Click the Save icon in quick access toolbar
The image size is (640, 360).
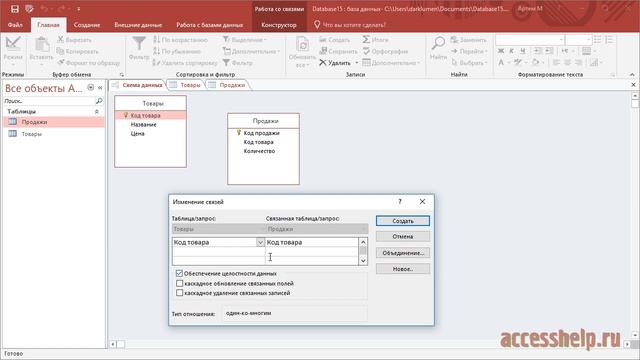(x=15, y=9)
